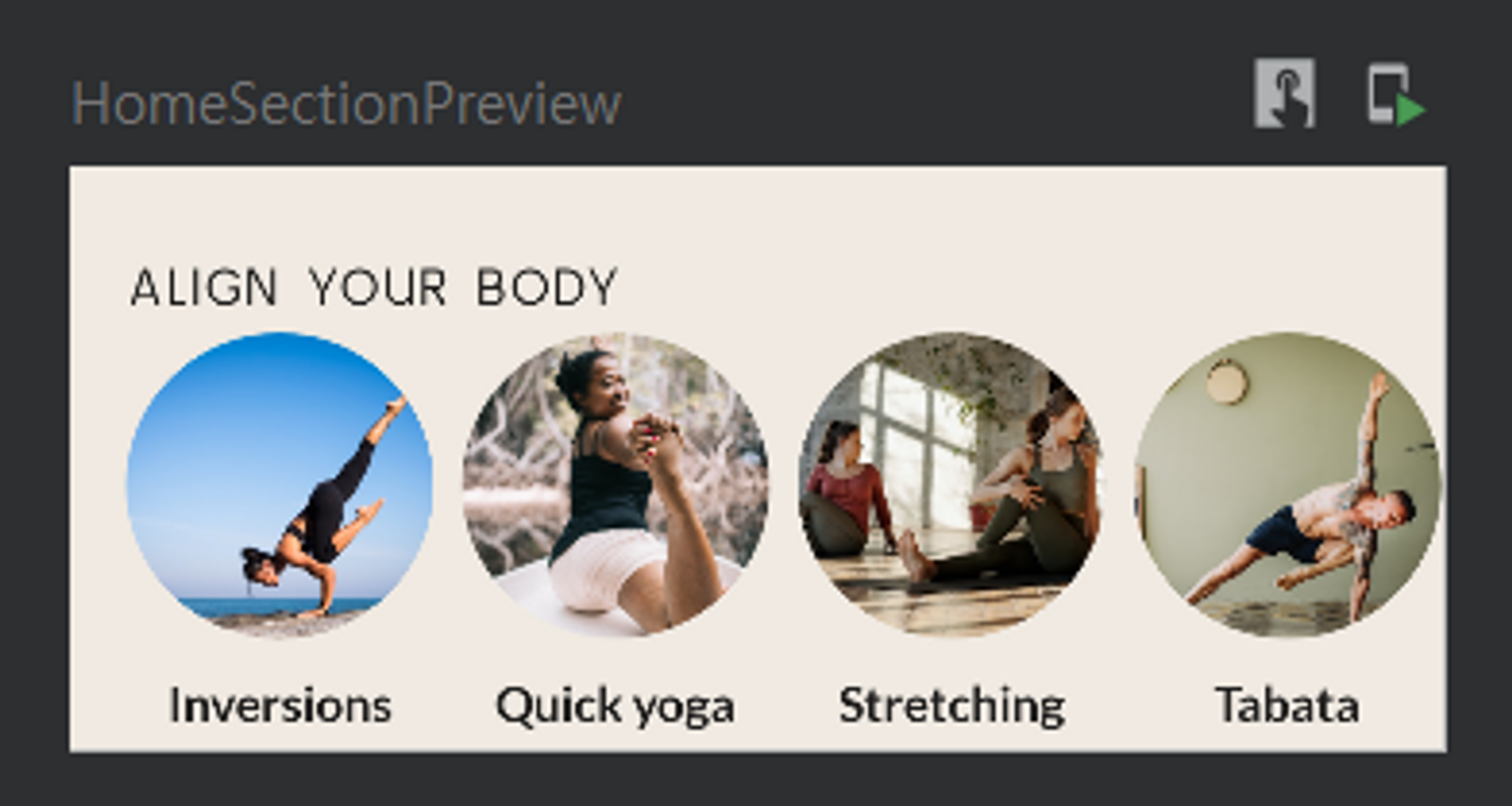1512x806 pixels.
Task: Start interactive mode for HomeSectionPreview
Action: click(x=1284, y=94)
